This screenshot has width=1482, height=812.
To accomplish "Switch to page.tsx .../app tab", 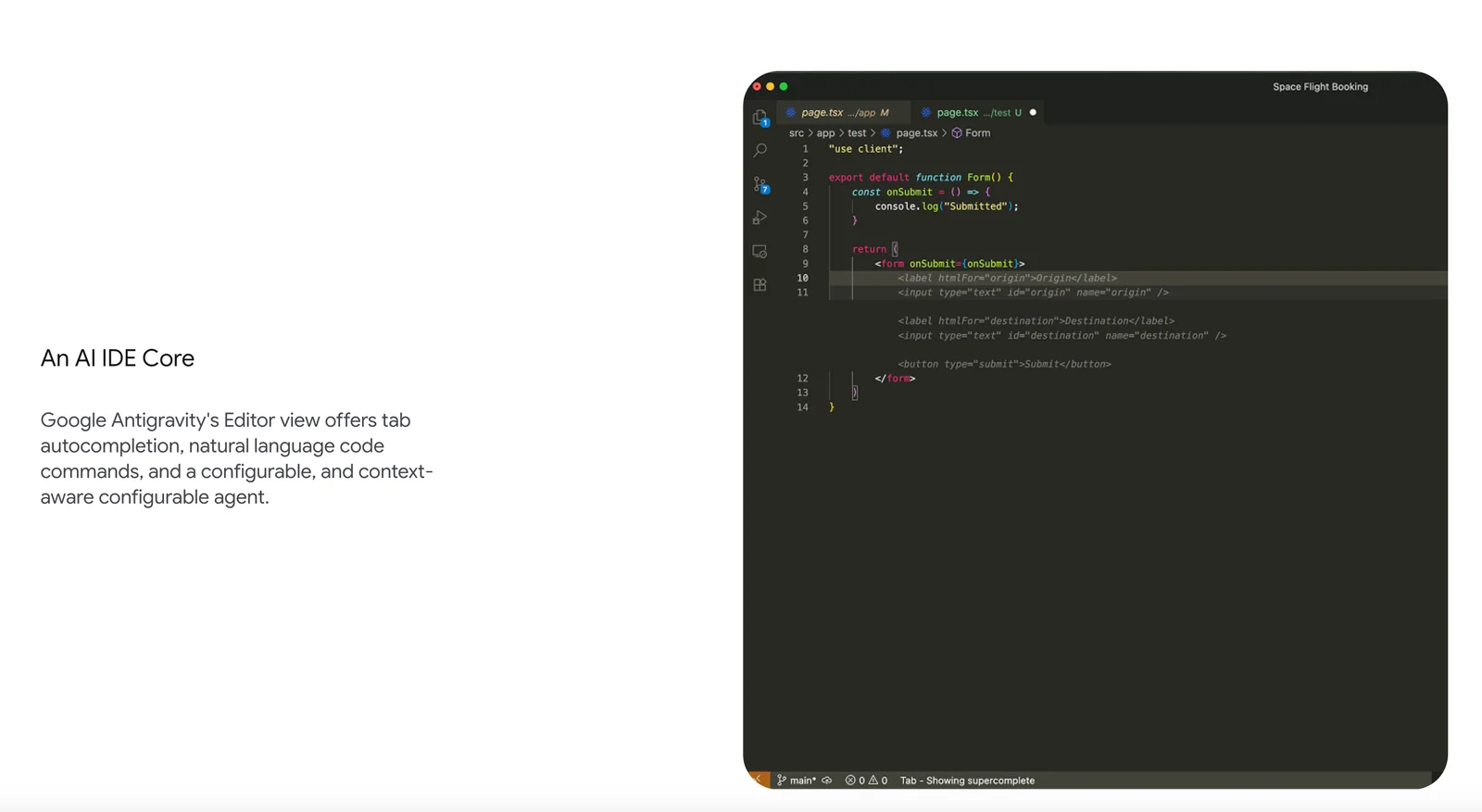I will click(838, 113).
